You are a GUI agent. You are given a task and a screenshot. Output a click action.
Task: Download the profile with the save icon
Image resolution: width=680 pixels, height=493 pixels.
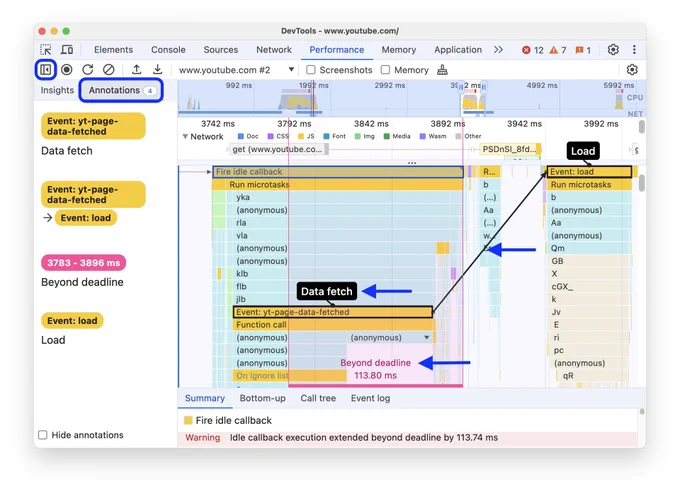pos(157,69)
